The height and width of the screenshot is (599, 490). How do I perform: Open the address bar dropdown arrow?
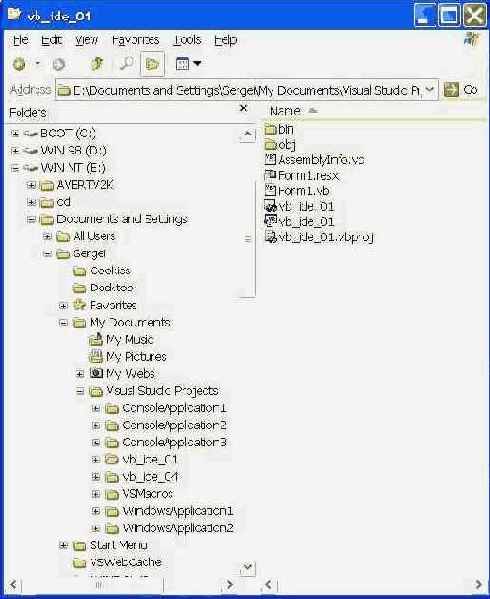(430, 90)
